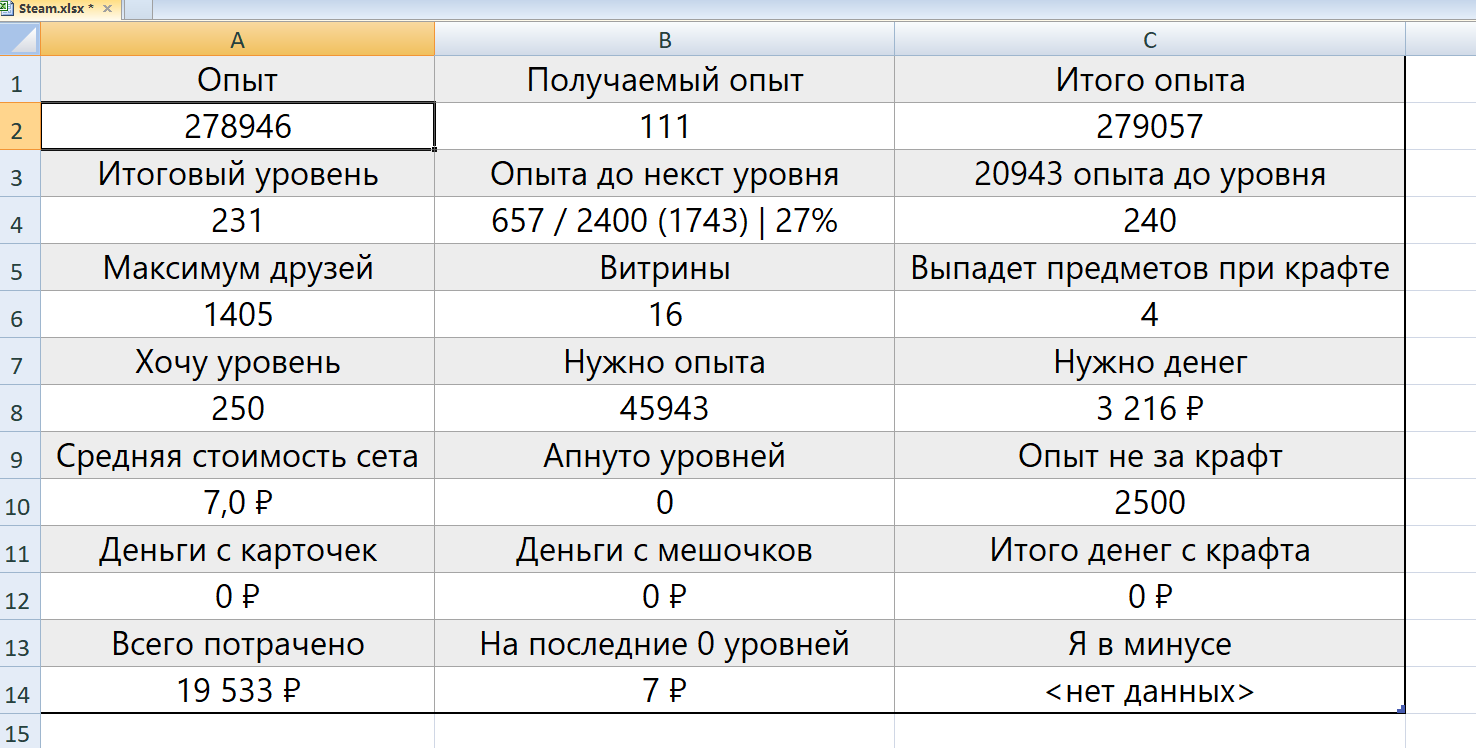
Task: Select the '<нет данных>' cell
Action: click(1150, 690)
